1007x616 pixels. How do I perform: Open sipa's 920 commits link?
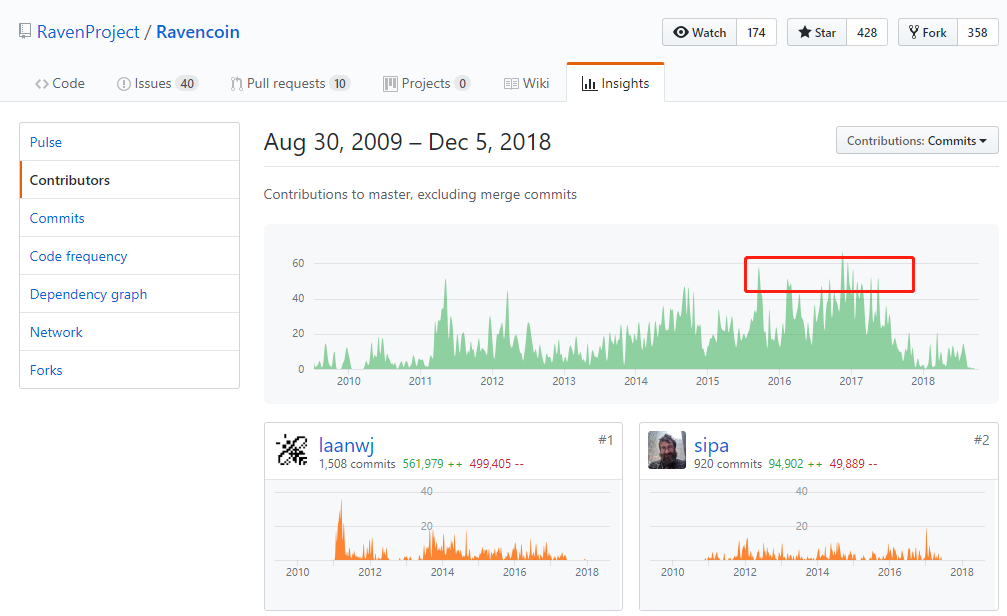(x=728, y=464)
